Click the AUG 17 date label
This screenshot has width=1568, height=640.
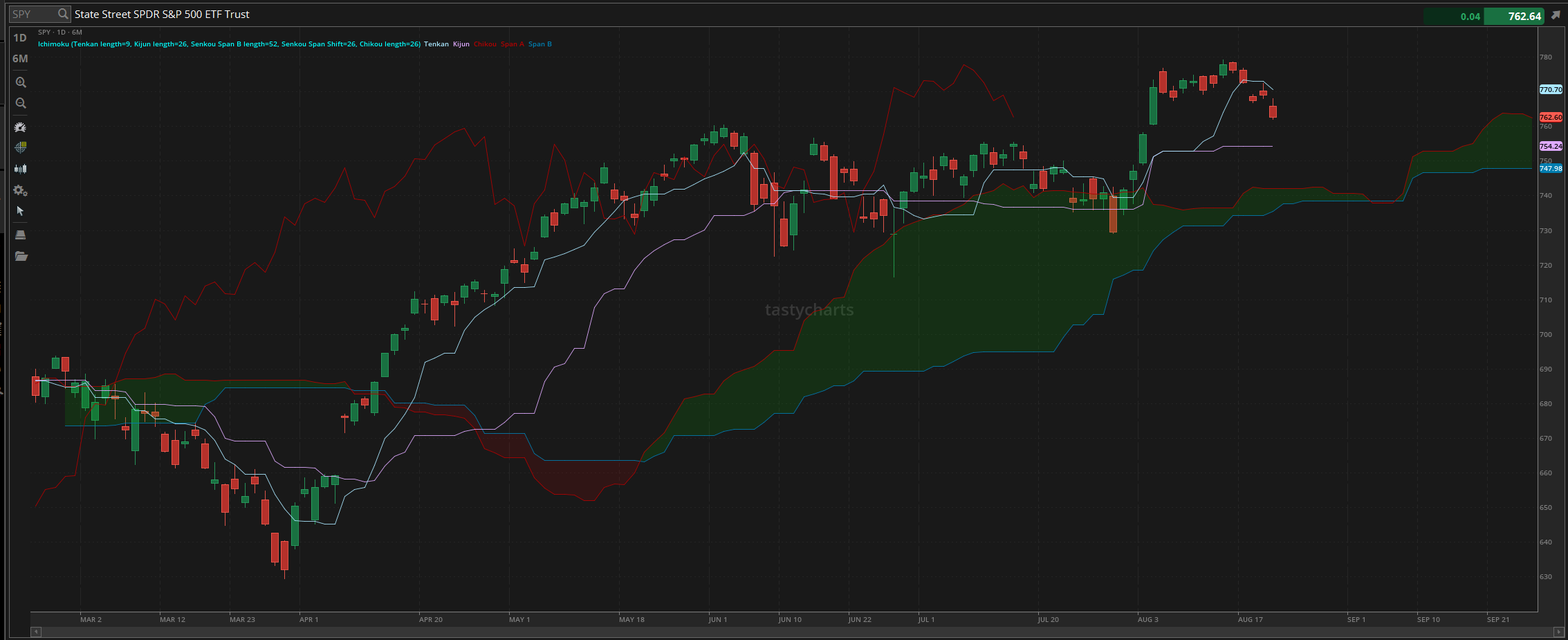coord(1251,619)
